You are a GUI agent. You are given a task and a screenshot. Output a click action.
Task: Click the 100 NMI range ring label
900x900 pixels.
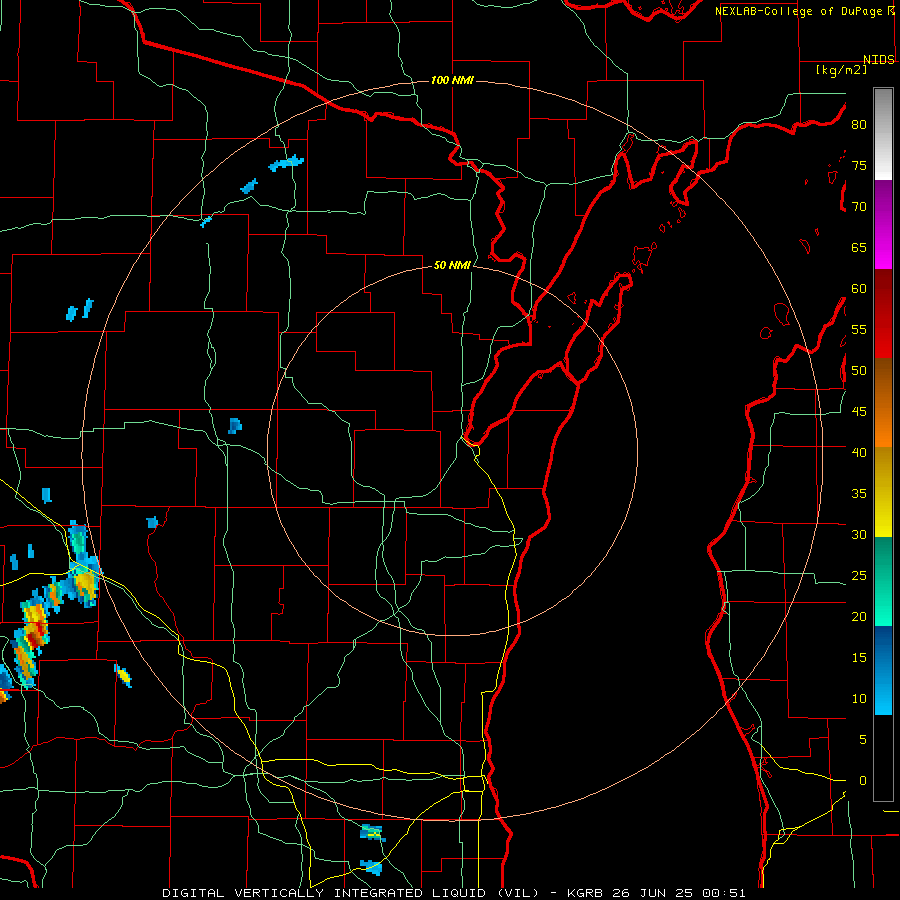[x=452, y=80]
